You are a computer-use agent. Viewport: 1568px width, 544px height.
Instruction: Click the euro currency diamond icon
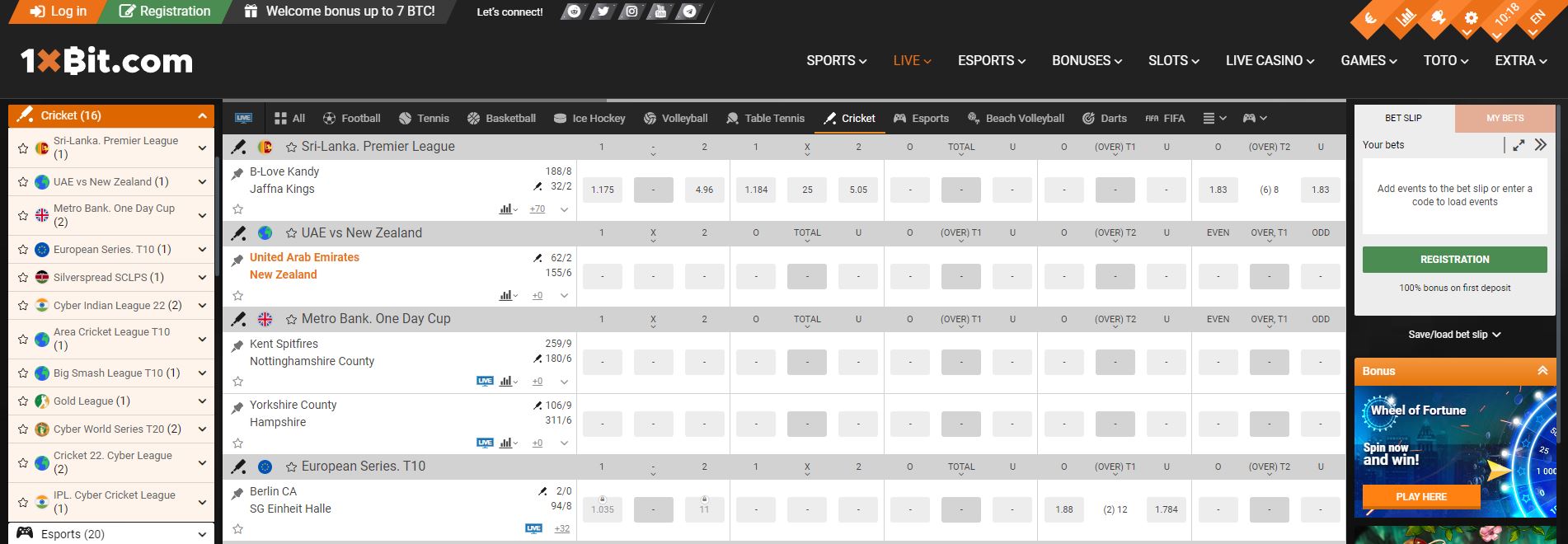[x=1371, y=18]
